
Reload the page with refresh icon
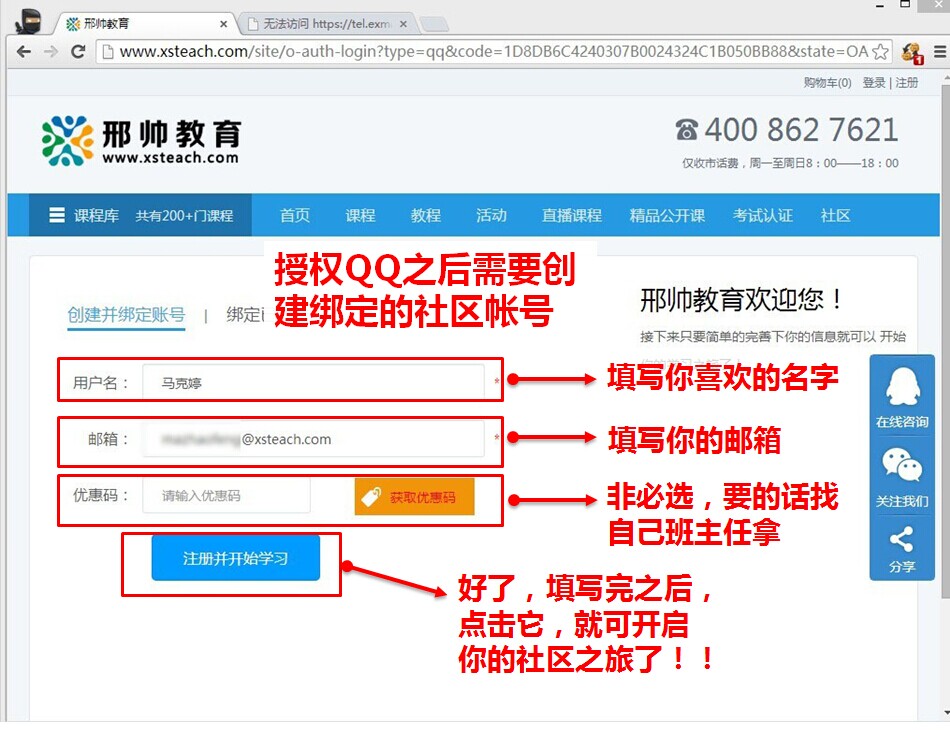tap(78, 52)
